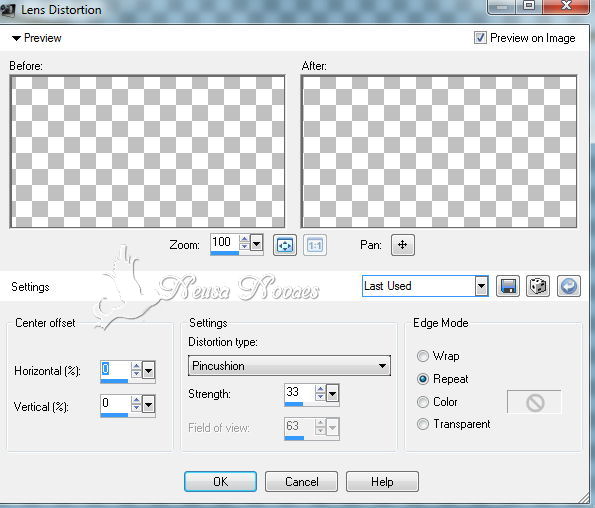Open the slider dropdown beside the Strength value
595x508 pixels.
tap(332, 393)
